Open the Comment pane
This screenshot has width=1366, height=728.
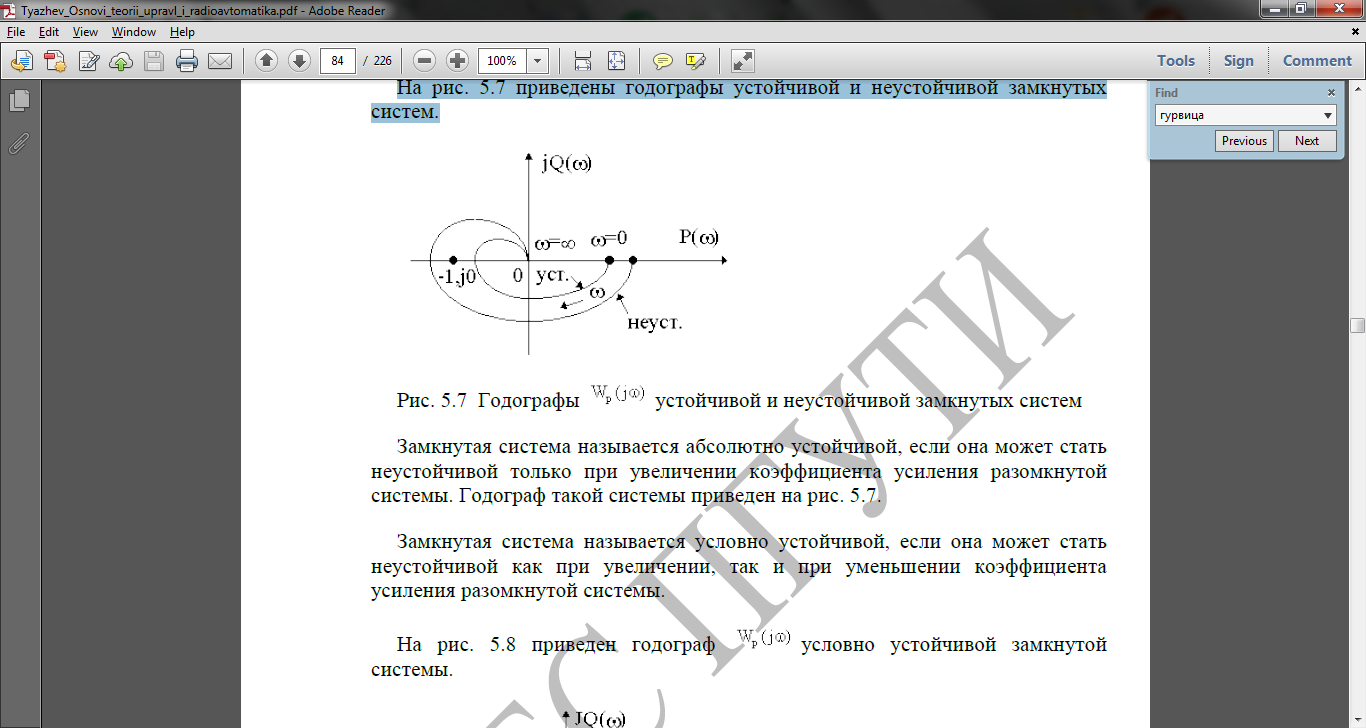(1317, 61)
